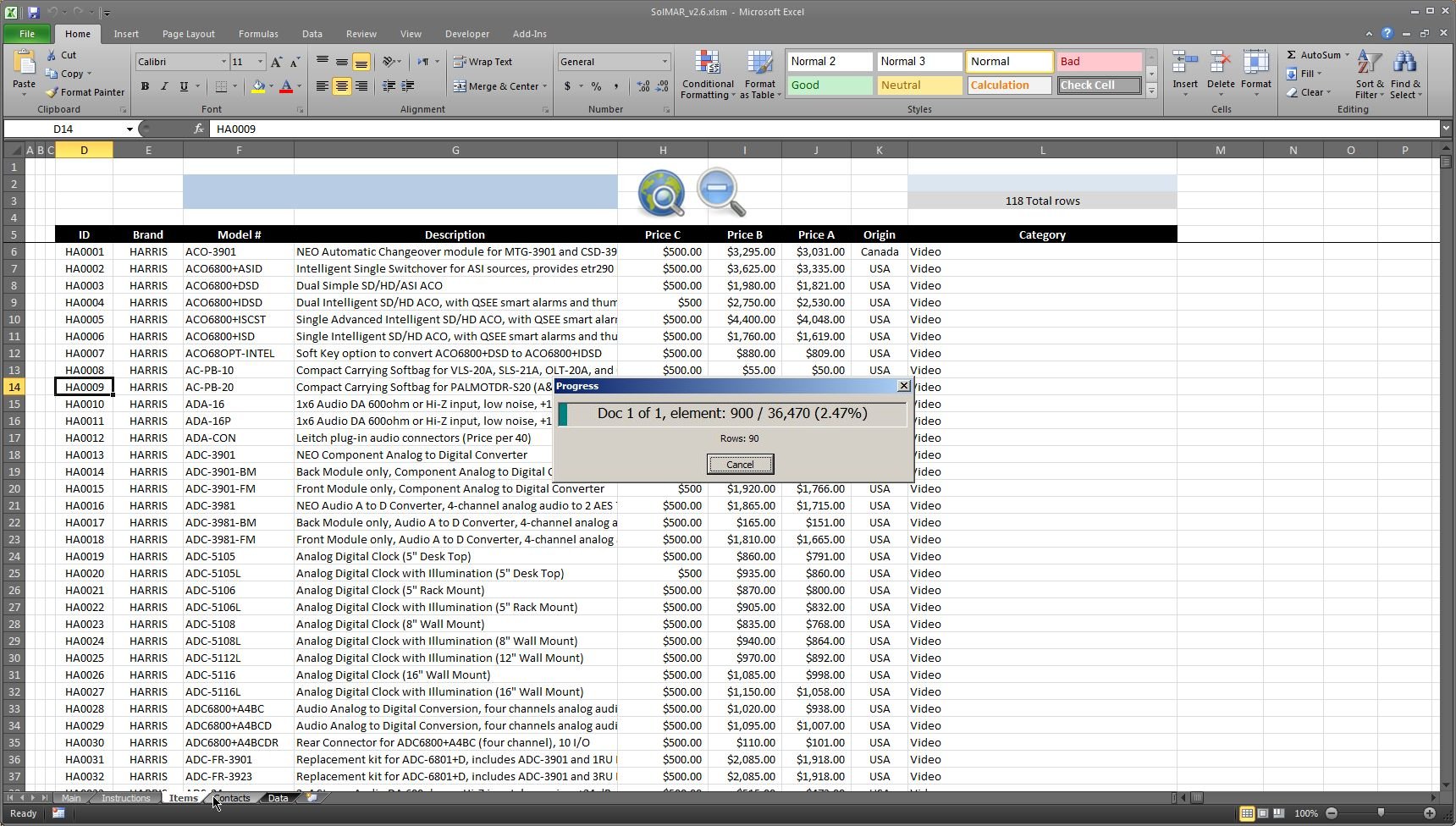Viewport: 1456px width, 826px height.
Task: Open the font name Calibri dropdown
Action: (223, 62)
